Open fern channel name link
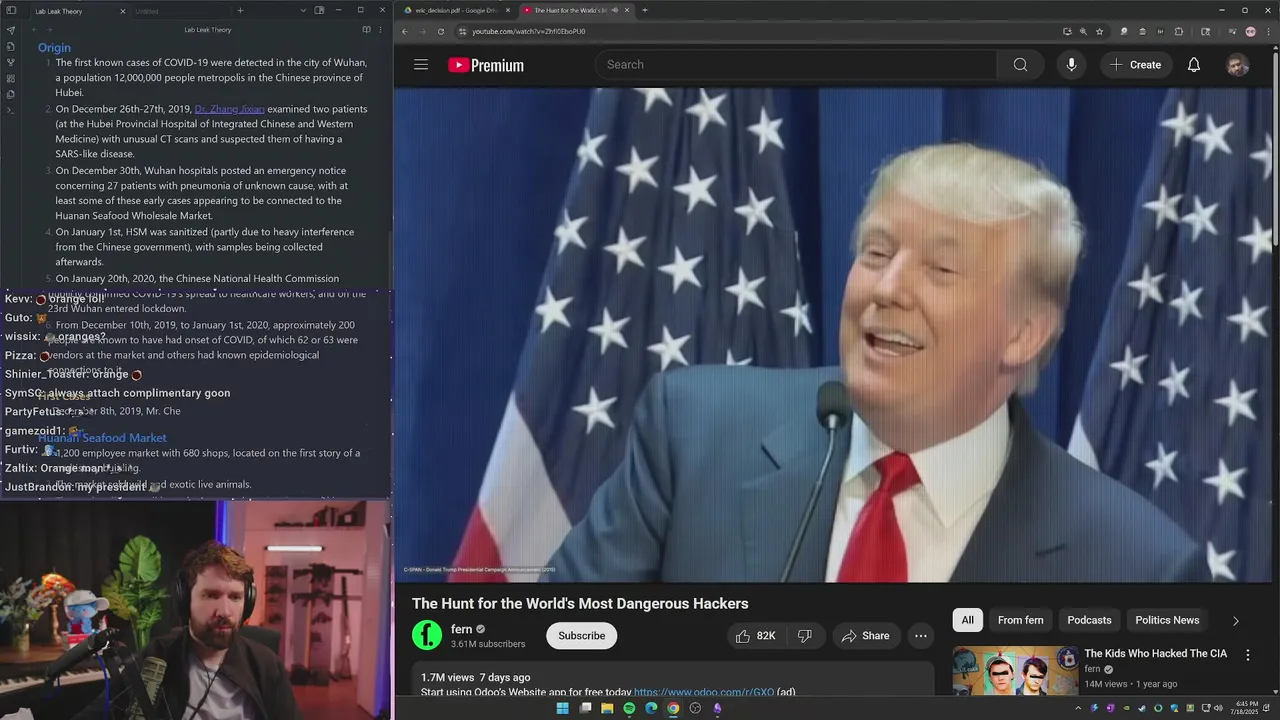Viewport: 1280px width, 720px height. pyautogui.click(x=461, y=629)
